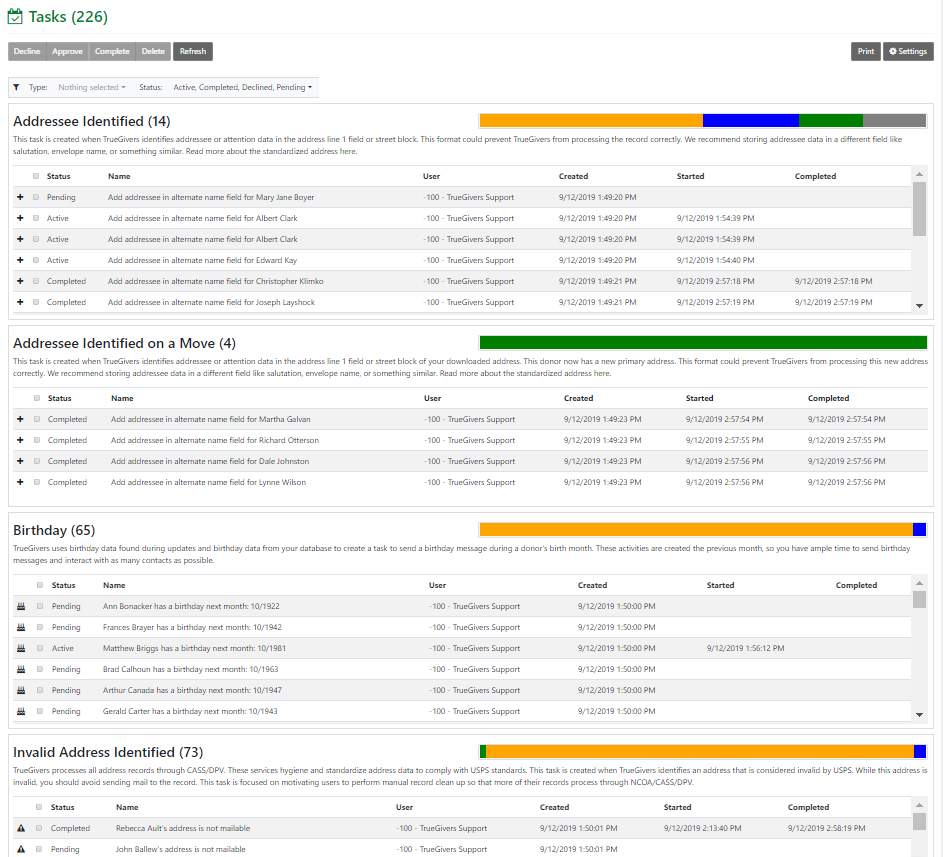
Task: Open the Status filter dropdown
Action: [242, 87]
